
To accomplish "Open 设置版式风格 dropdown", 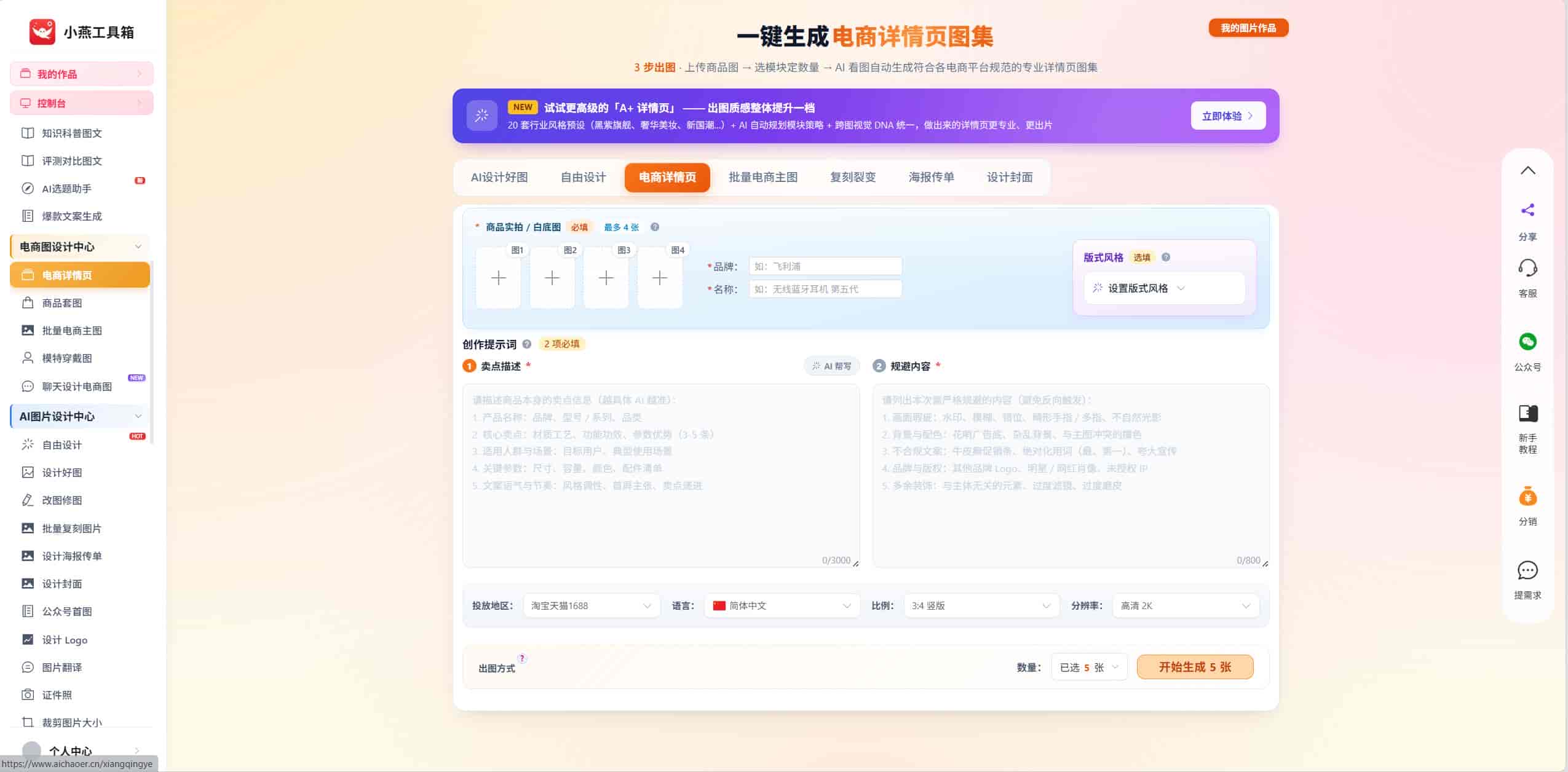I will [x=1164, y=288].
